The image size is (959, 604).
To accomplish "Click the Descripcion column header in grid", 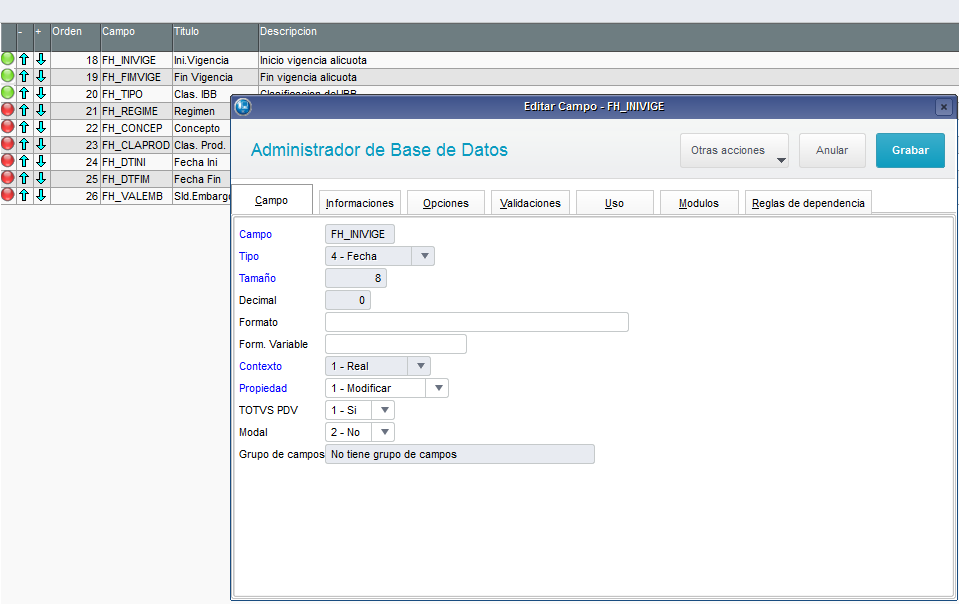I will pyautogui.click(x=609, y=37).
